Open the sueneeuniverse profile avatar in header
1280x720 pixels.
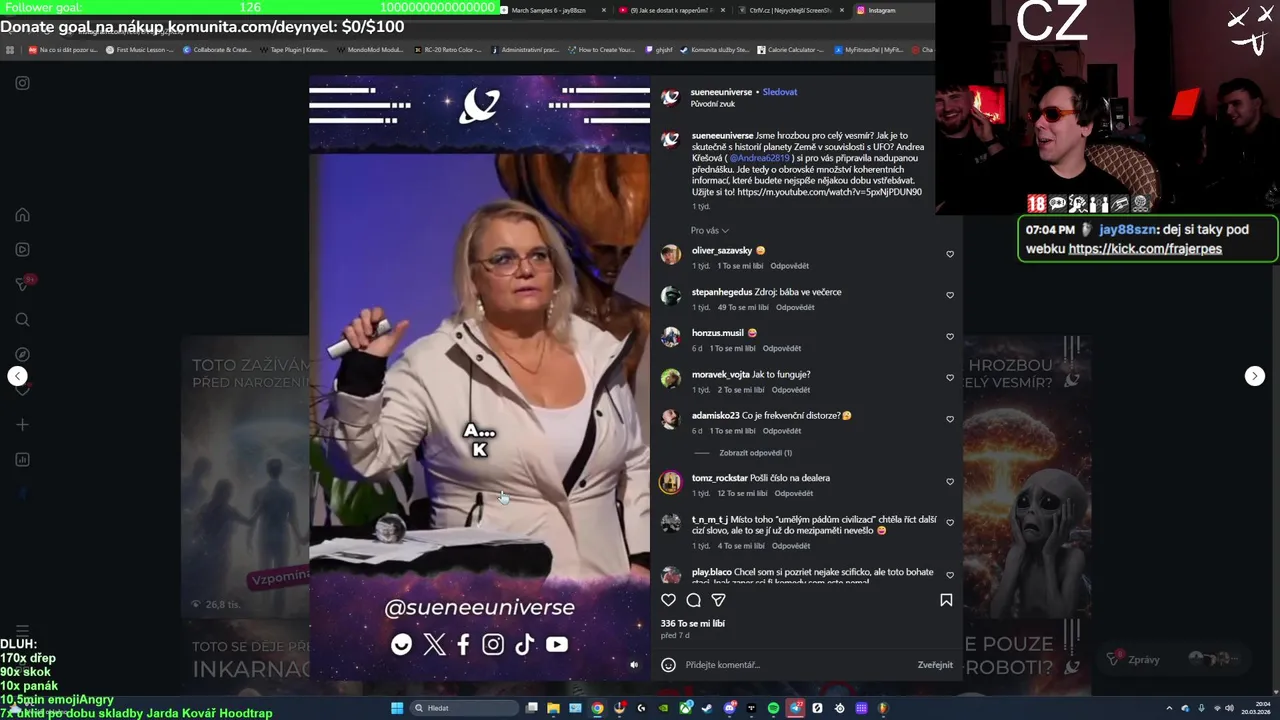point(671,97)
